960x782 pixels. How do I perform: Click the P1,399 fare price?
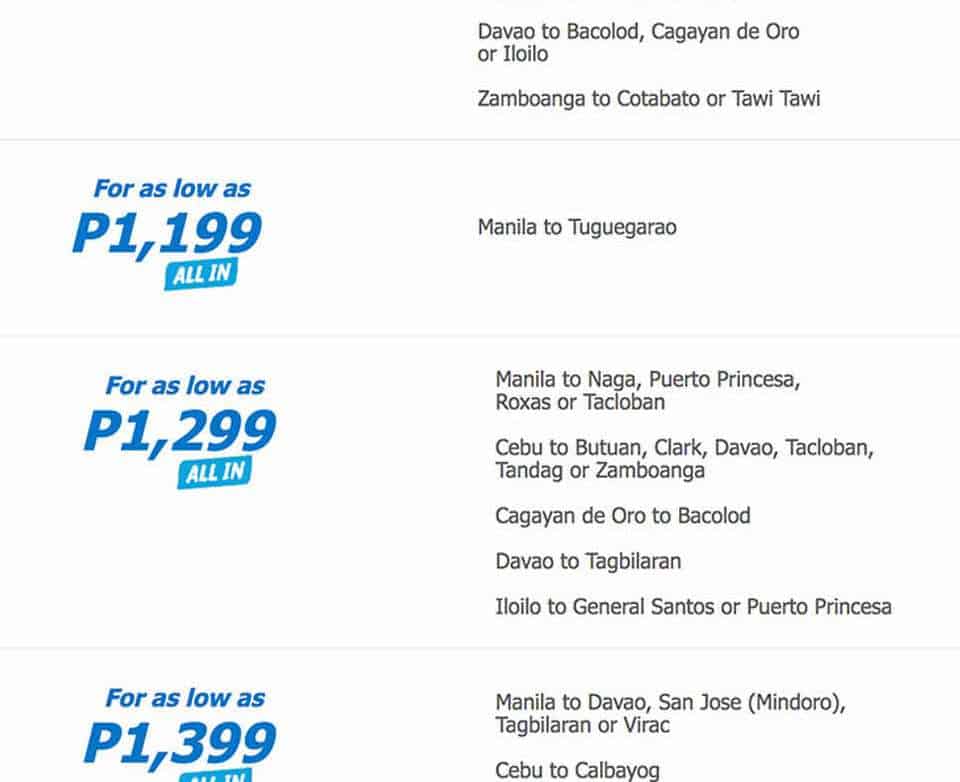(x=180, y=743)
